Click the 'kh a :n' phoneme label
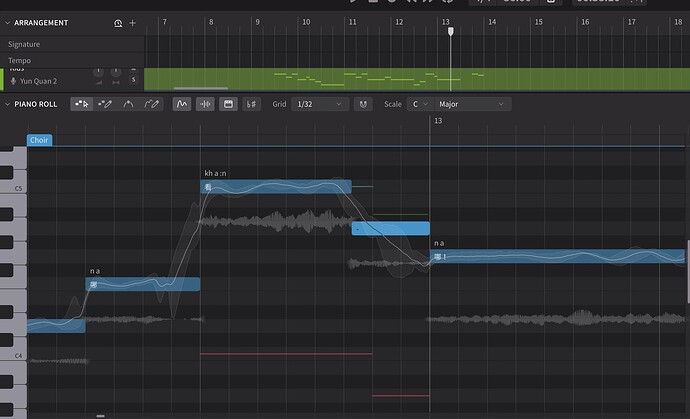The width and height of the screenshot is (690, 419). (215, 173)
